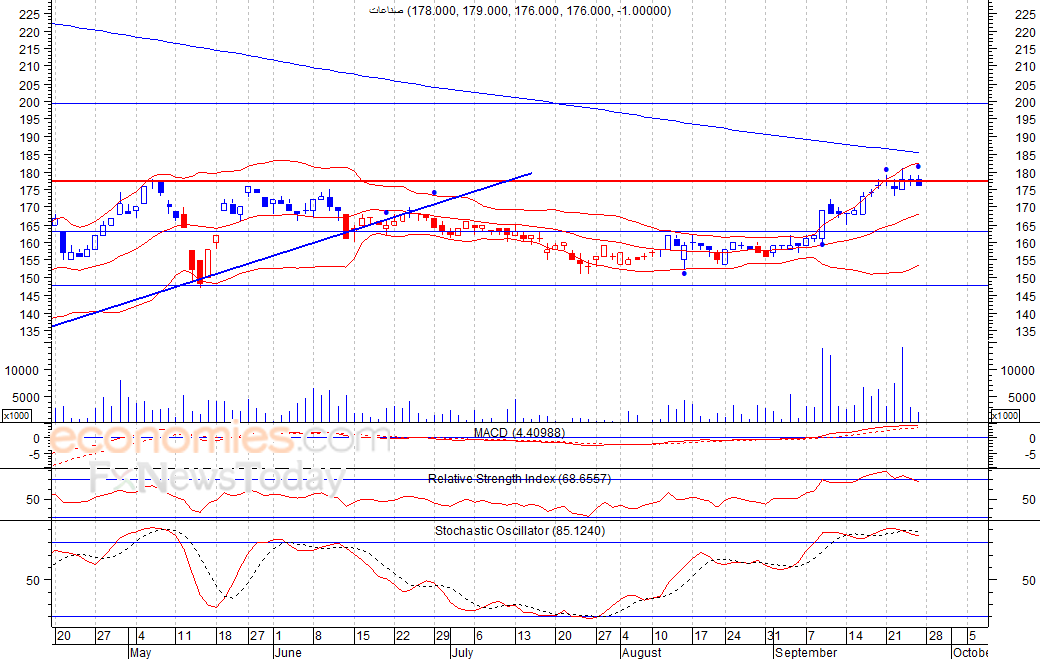
Task: Click the October label on the time axis
Action: [x=970, y=653]
